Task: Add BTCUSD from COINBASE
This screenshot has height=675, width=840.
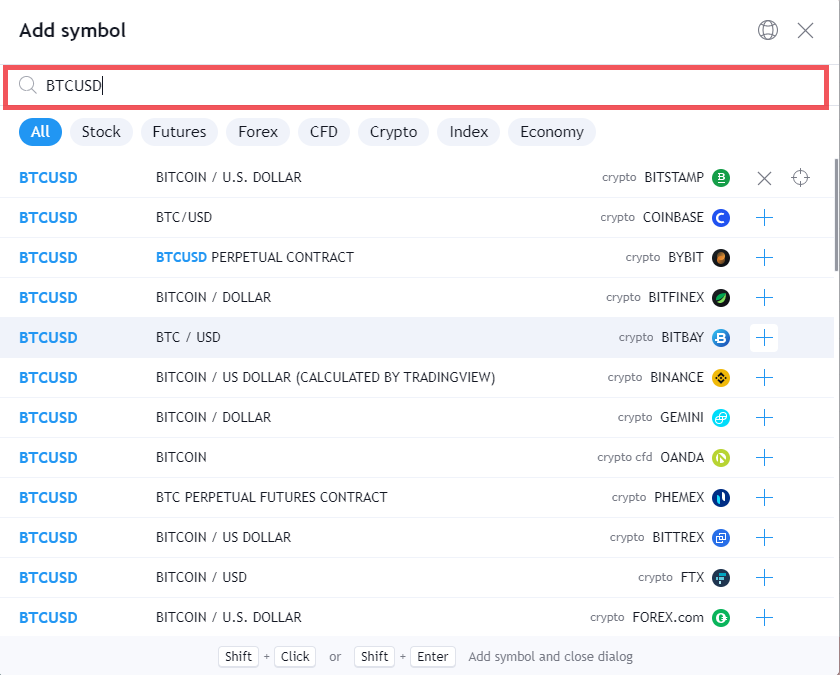Action: pos(764,218)
